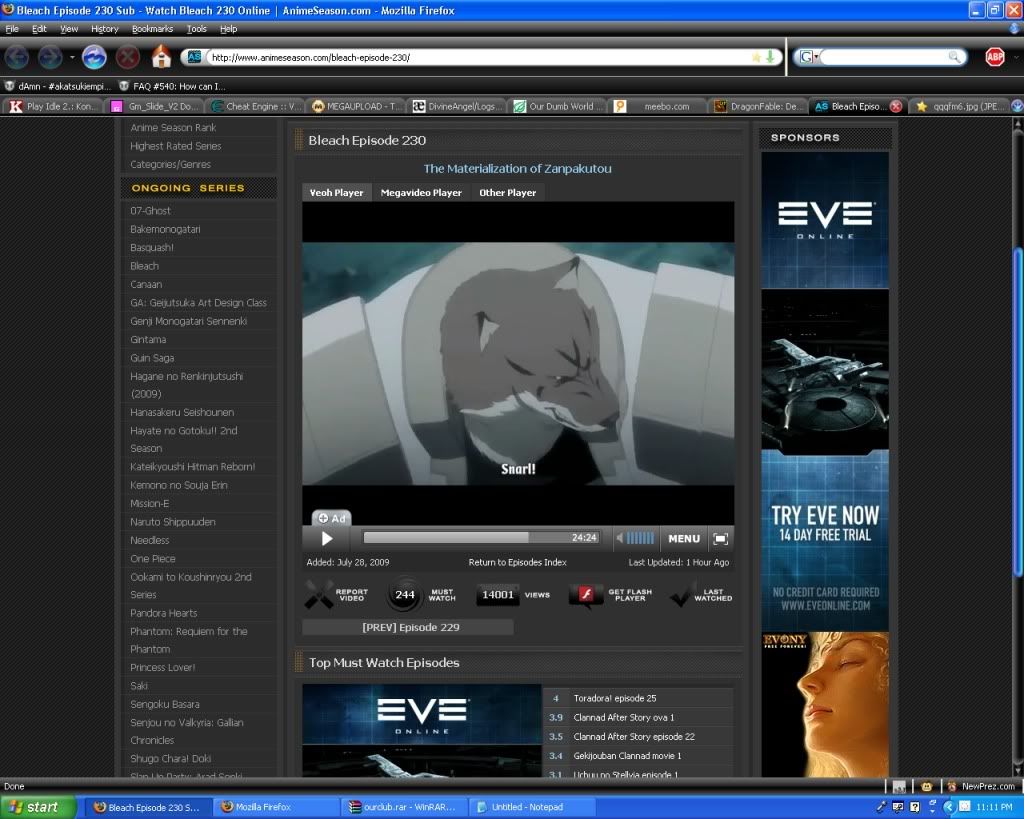
Task: Click the reload page button
Action: [x=94, y=57]
